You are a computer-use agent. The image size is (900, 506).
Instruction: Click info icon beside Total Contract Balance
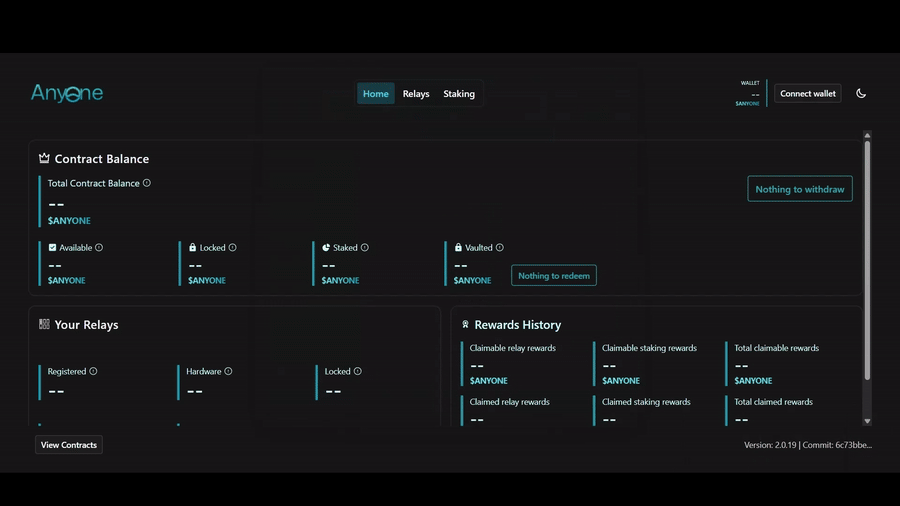pos(147,183)
